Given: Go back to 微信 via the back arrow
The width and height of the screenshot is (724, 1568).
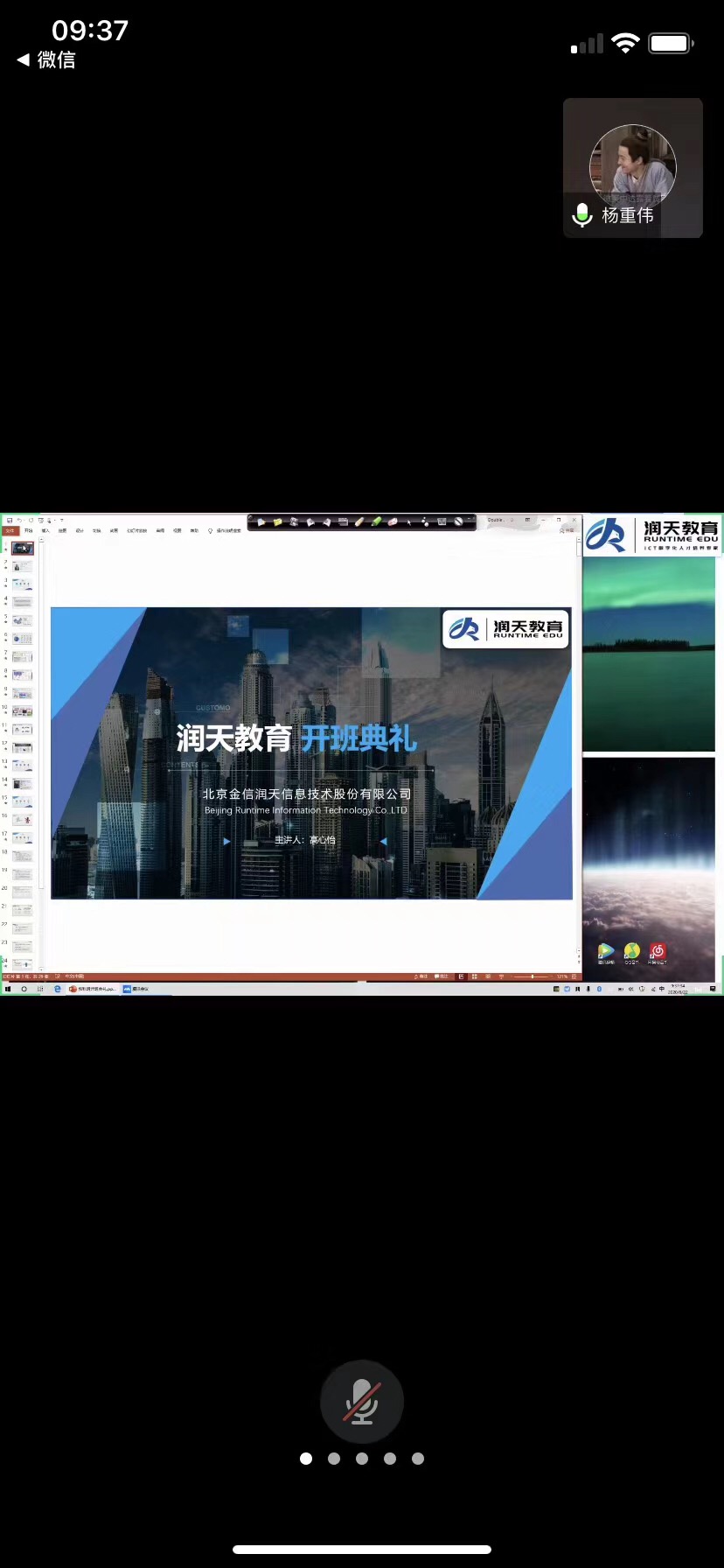Looking at the screenshot, I should pos(24,59).
